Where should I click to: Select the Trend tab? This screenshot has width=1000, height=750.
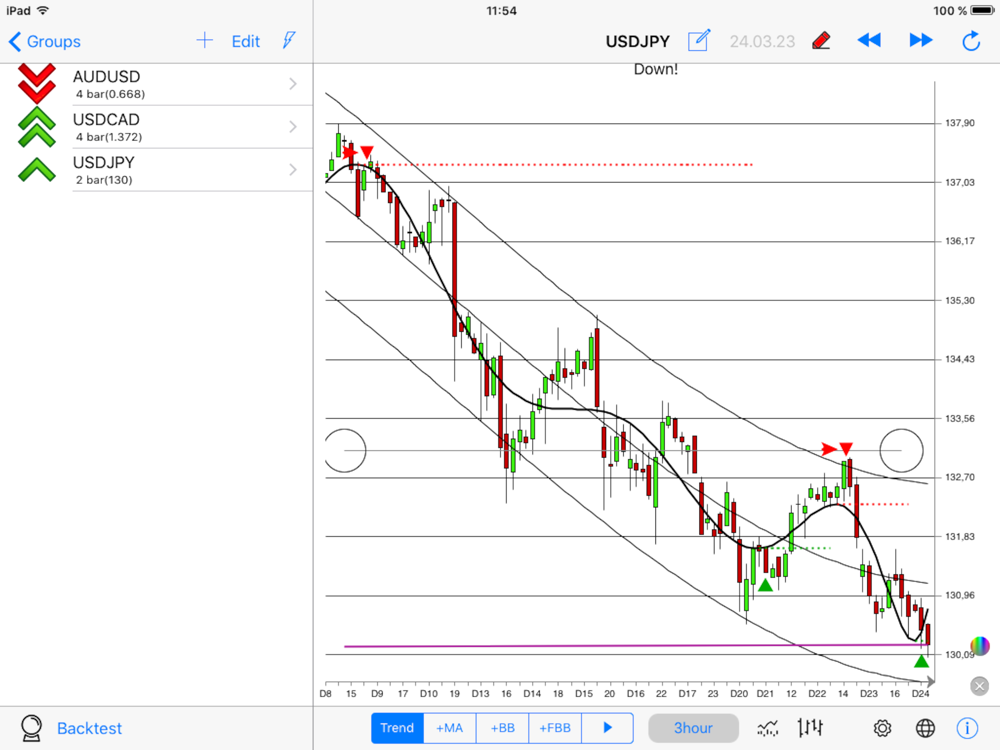[x=397, y=728]
